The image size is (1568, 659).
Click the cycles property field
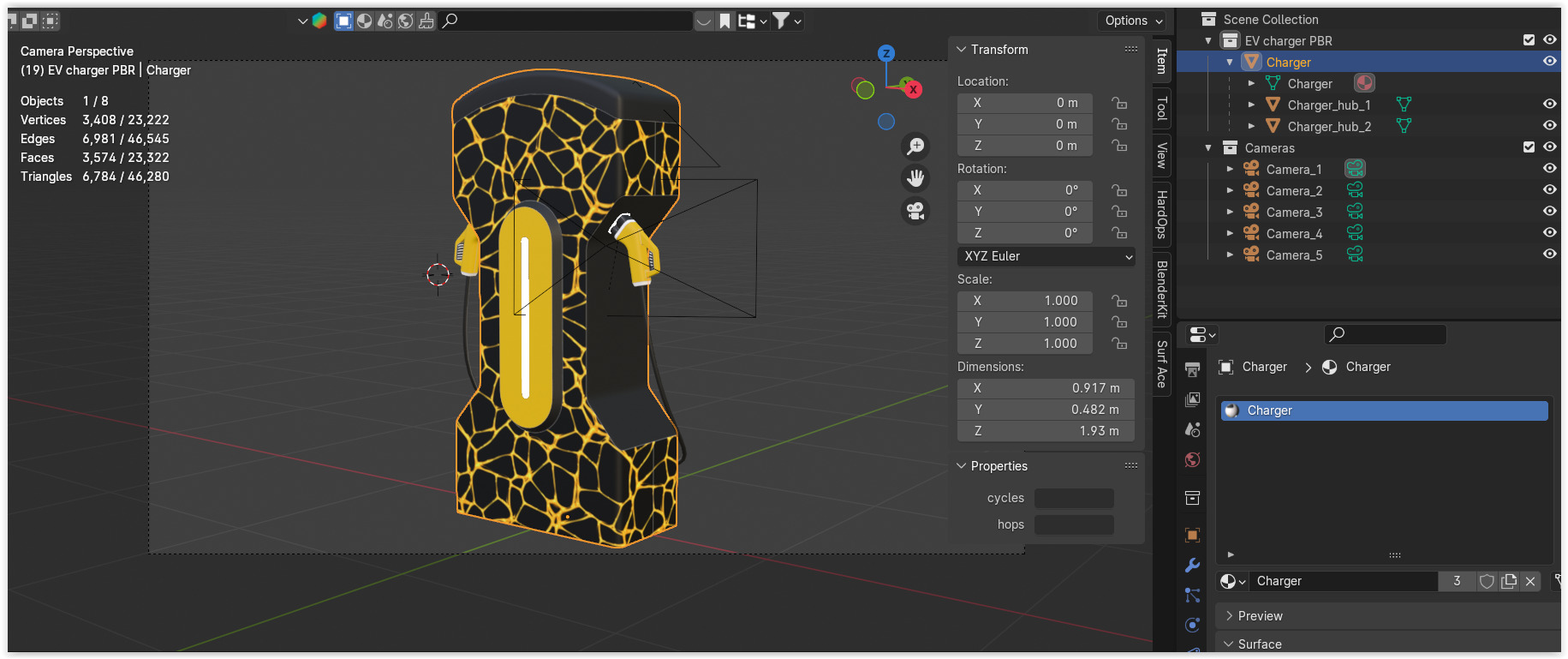[1074, 498]
